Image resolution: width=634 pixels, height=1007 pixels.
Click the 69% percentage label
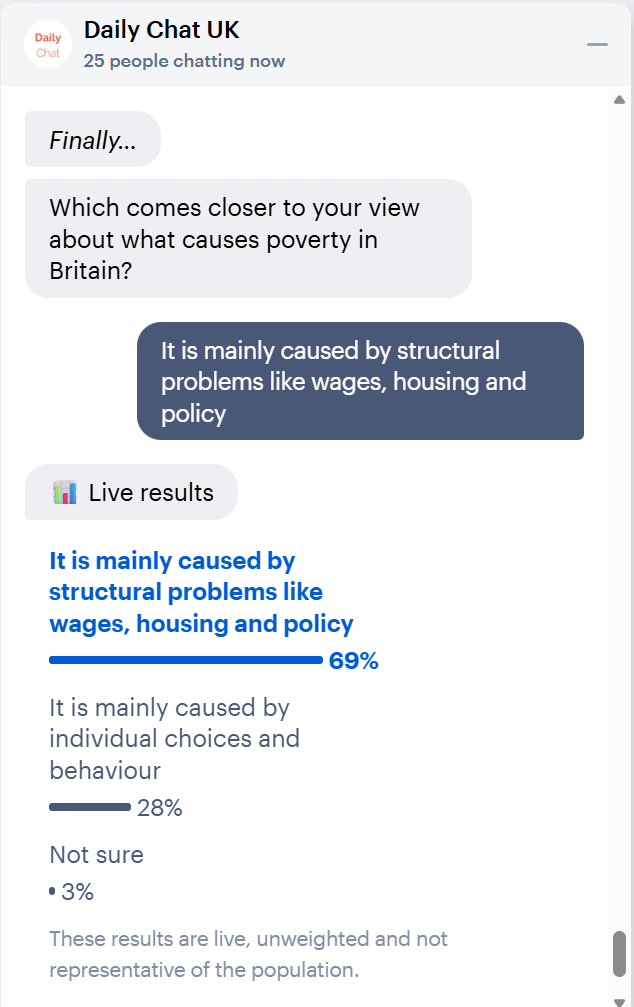pos(354,661)
